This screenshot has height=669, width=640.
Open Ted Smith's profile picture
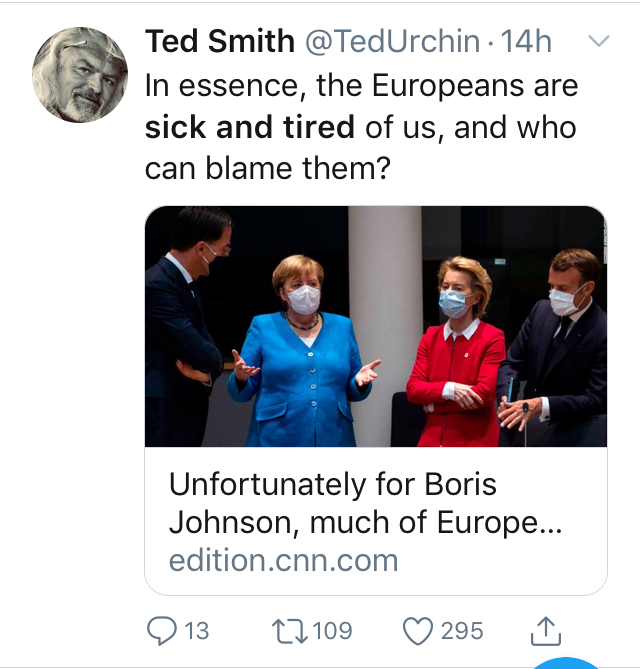[x=80, y=75]
